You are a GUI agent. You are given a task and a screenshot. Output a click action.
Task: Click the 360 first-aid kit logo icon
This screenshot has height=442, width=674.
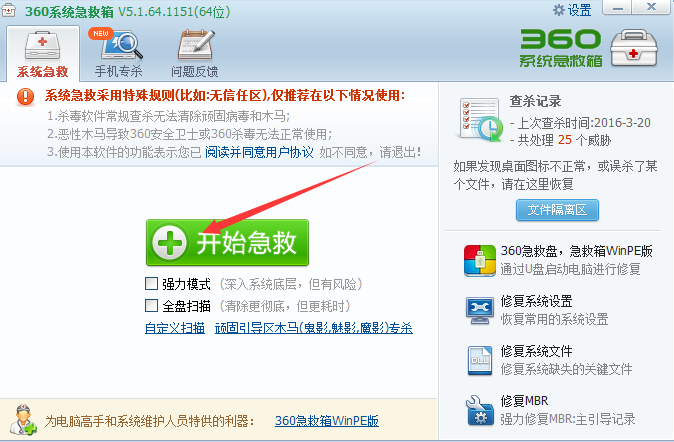pyautogui.click(x=634, y=48)
